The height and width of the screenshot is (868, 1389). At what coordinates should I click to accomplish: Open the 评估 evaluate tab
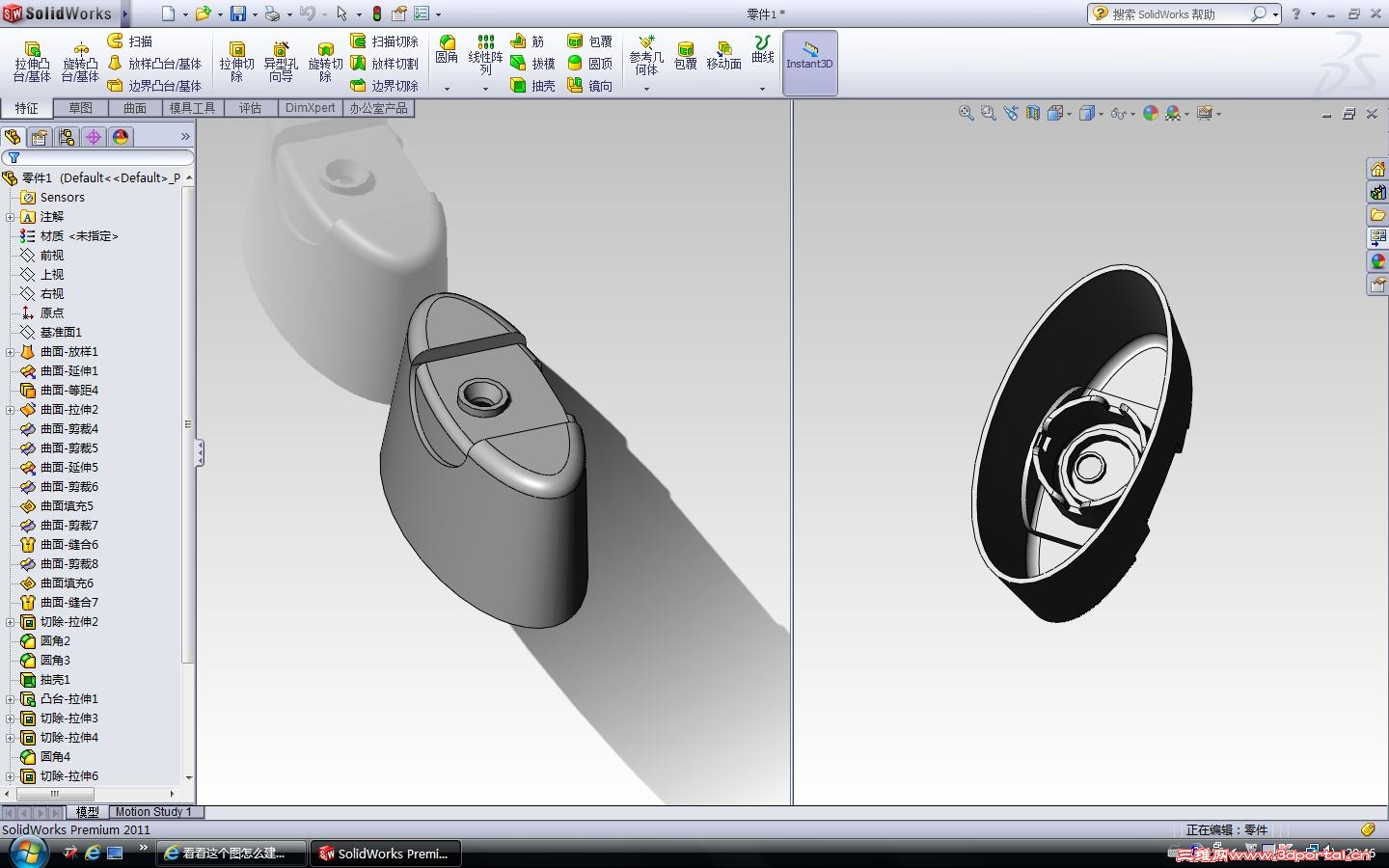pos(251,108)
